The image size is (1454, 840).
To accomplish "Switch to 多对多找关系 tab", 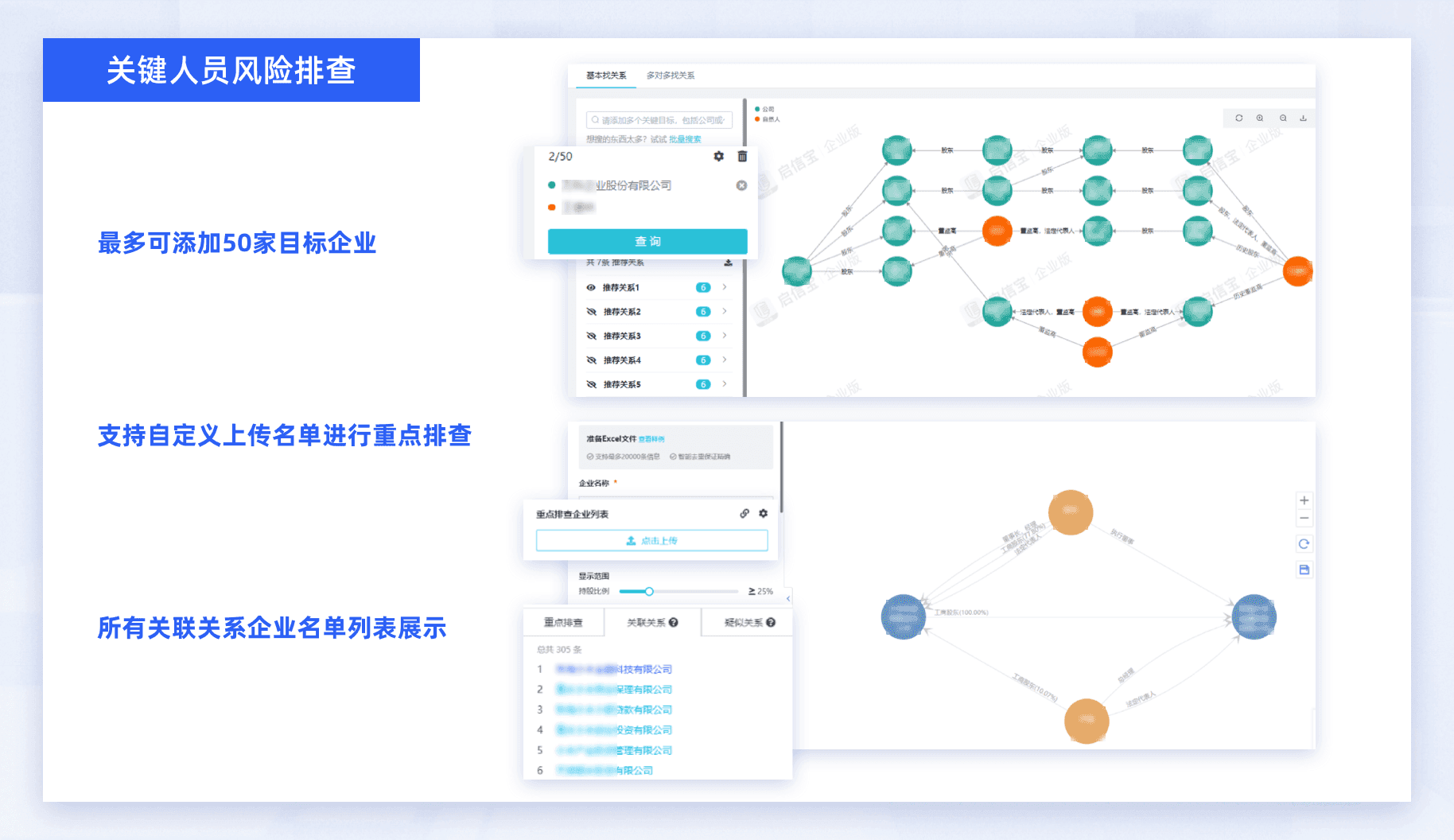I will [x=671, y=76].
